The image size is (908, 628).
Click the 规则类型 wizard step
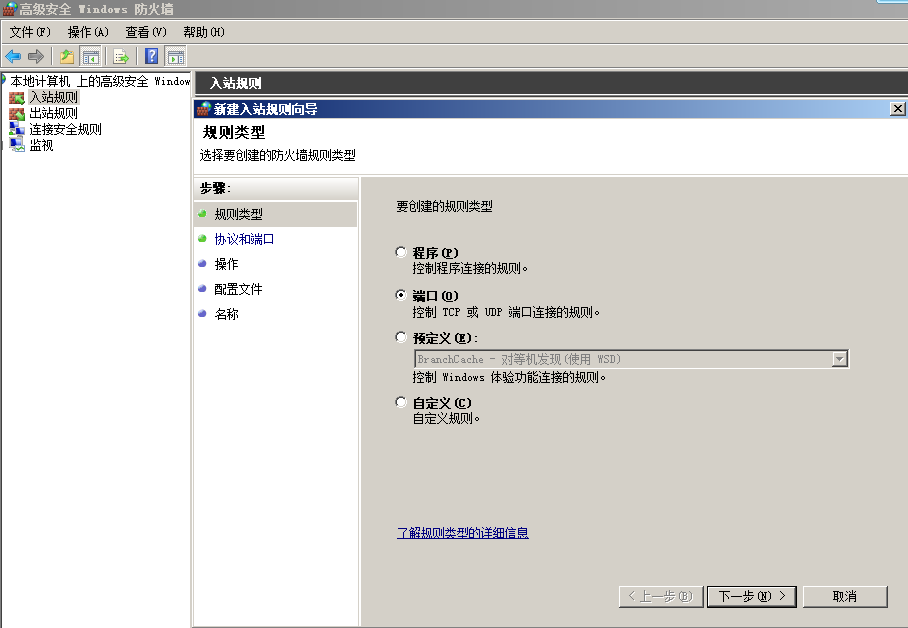[238, 214]
